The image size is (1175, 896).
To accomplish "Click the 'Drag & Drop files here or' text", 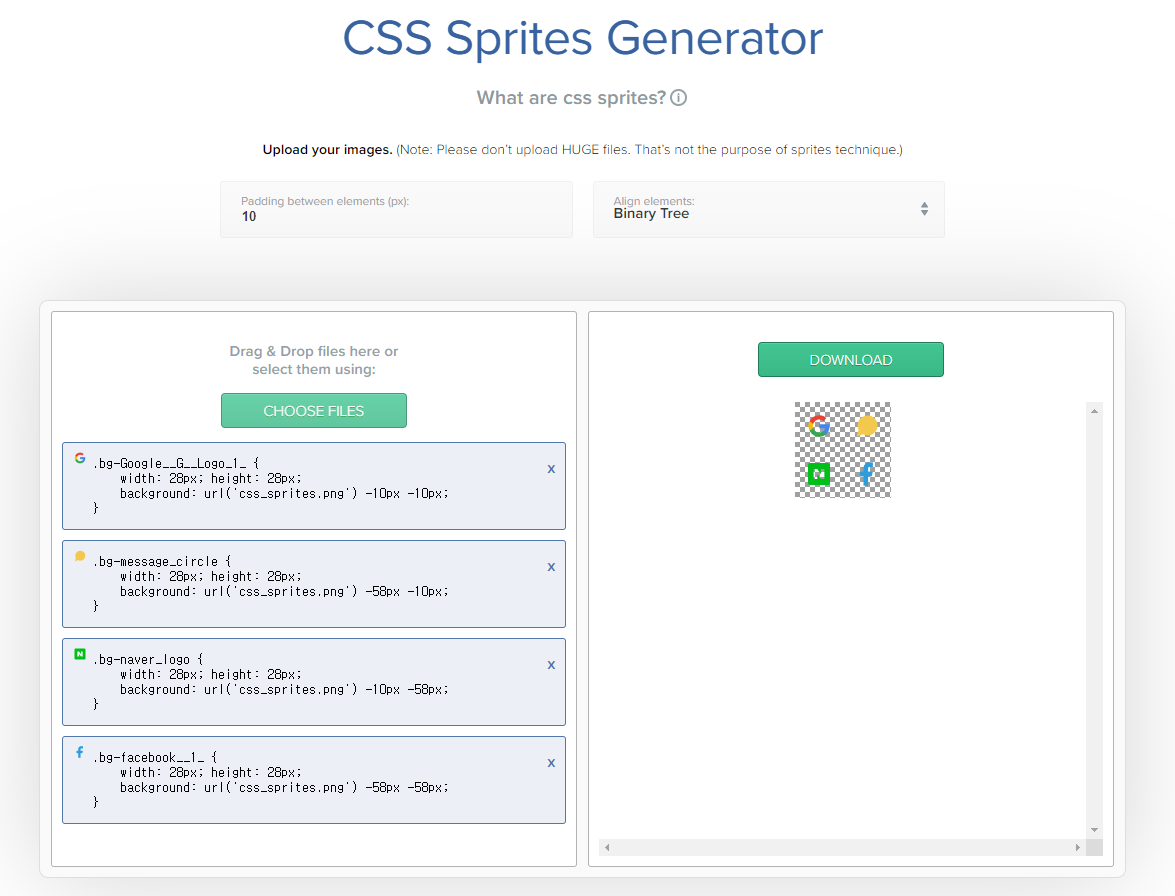I will (314, 351).
